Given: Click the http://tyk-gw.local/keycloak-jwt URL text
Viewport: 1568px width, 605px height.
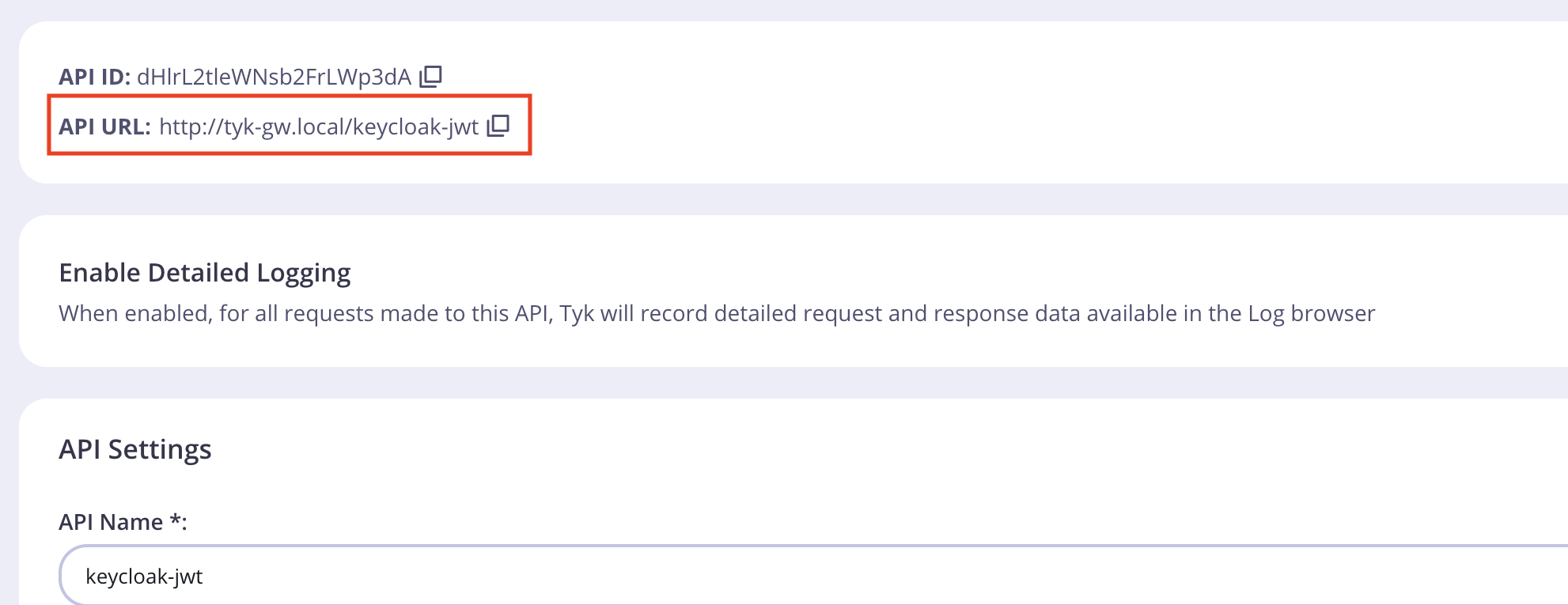Looking at the screenshot, I should click(x=319, y=127).
